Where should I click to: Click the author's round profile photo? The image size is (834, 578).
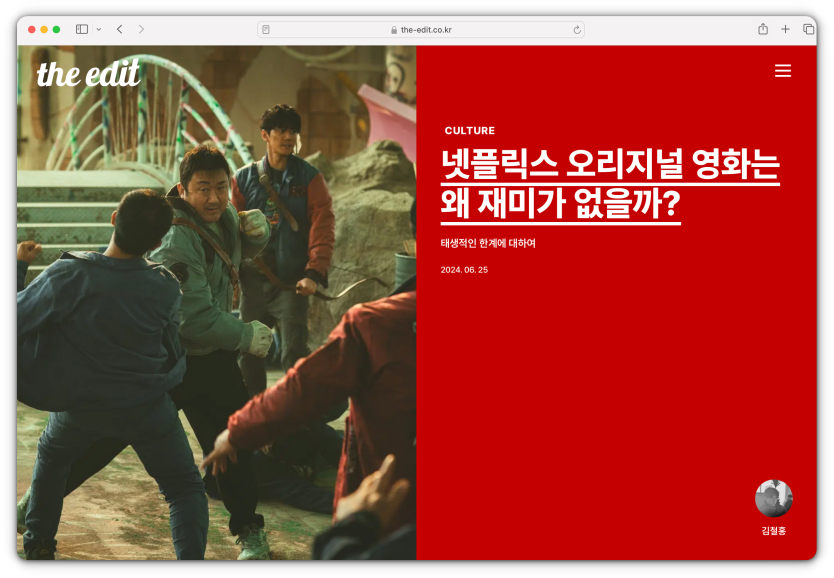pyautogui.click(x=773, y=498)
